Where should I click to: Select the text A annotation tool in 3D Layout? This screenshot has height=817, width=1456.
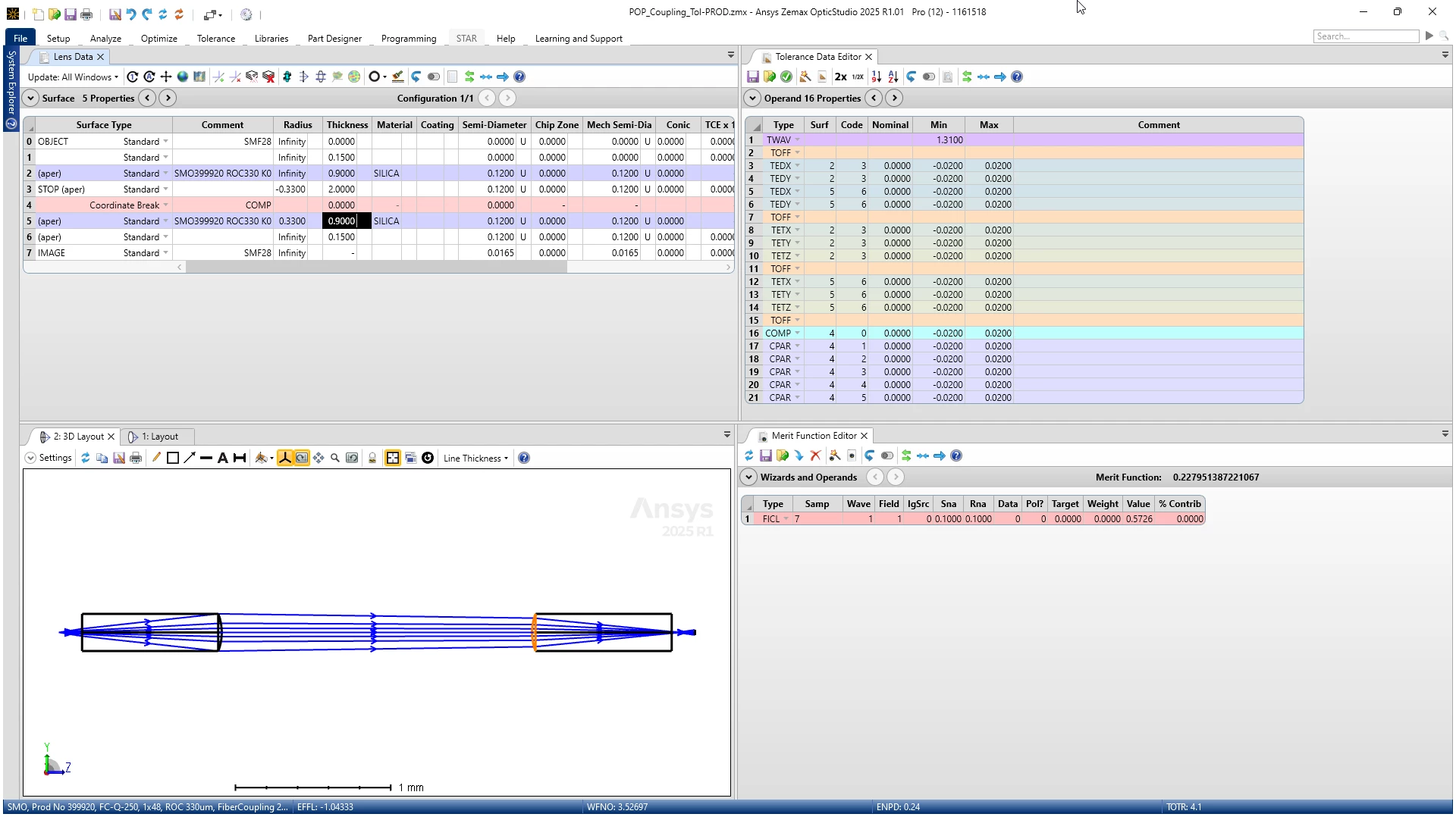pyautogui.click(x=223, y=458)
